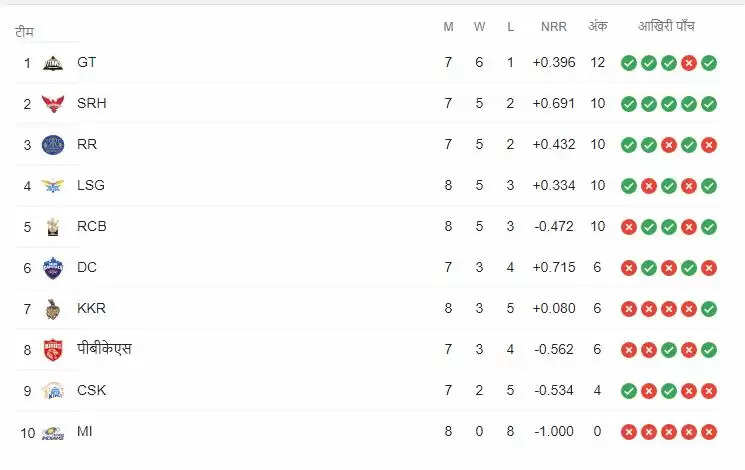Viewport: 745px width, 470px height.
Task: Click the Punjab Kings team logo
Action: coord(53,350)
